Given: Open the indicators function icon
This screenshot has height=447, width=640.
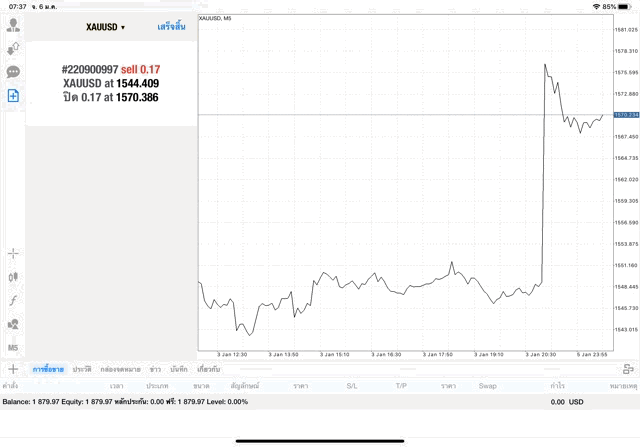Looking at the screenshot, I should pos(13,300).
